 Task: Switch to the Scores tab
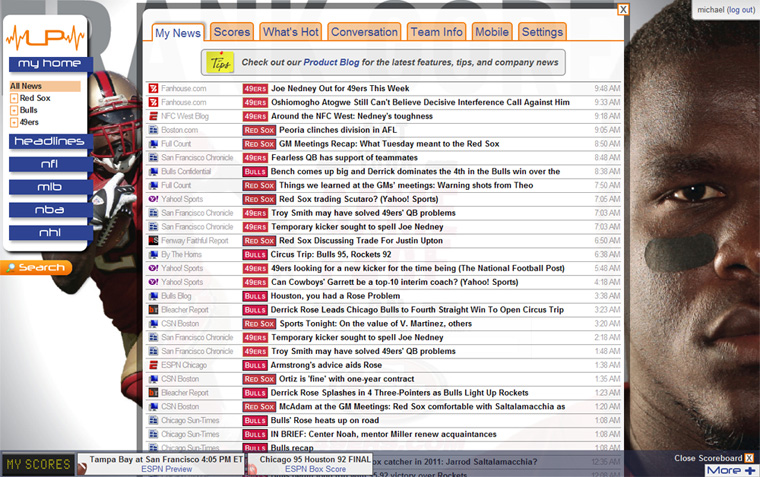tap(232, 32)
